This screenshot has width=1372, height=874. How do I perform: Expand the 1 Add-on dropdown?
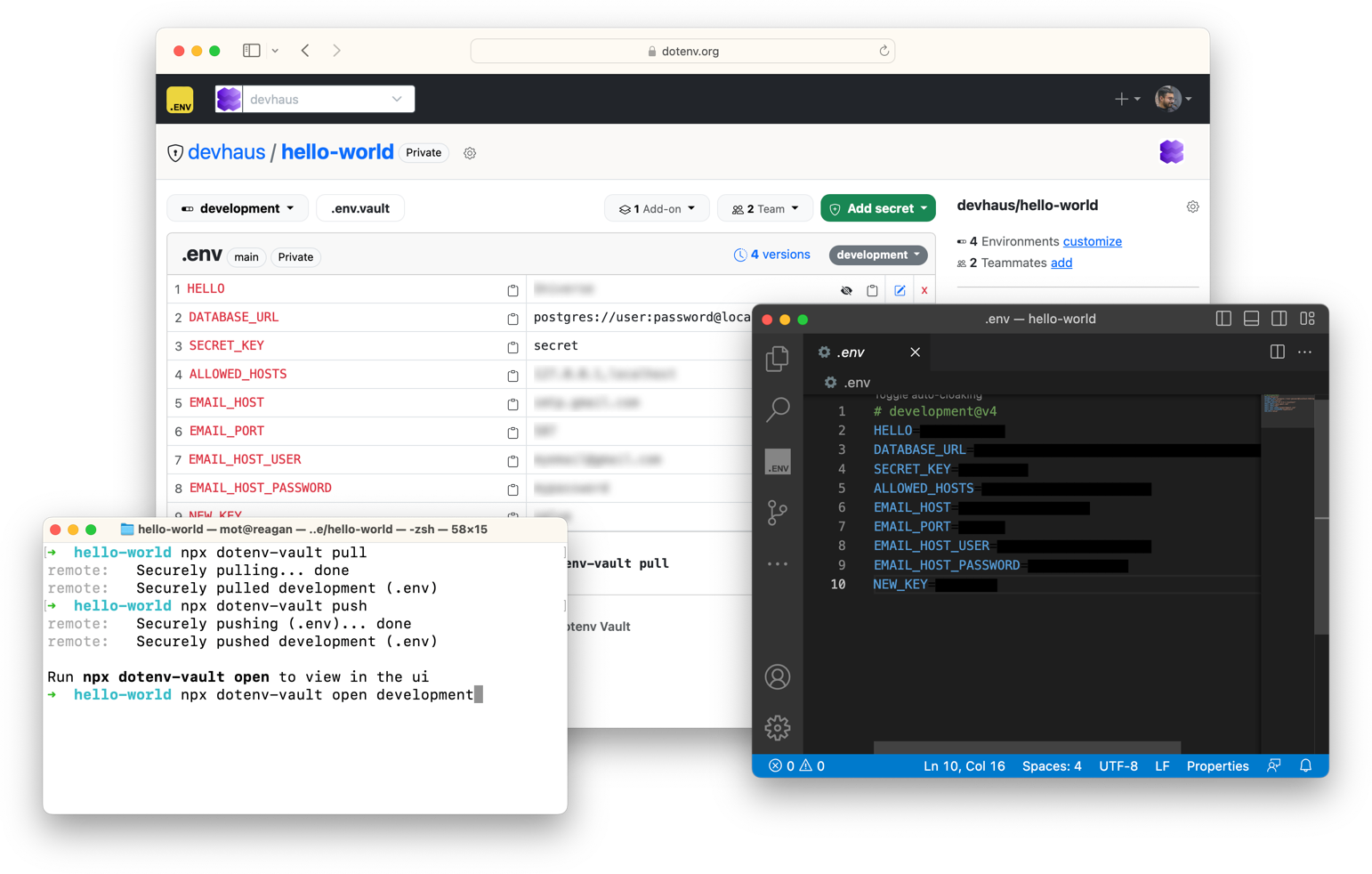[657, 208]
